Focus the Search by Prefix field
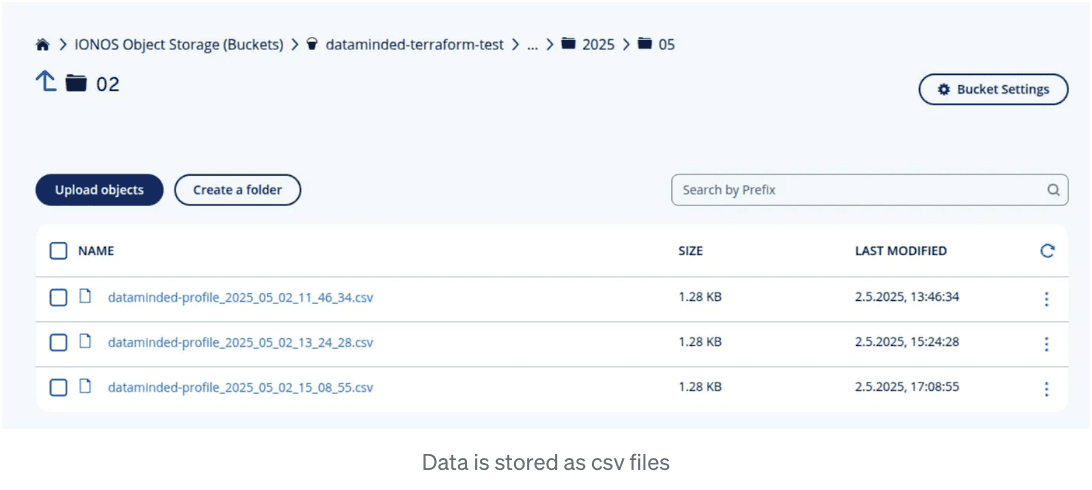 tap(869, 190)
